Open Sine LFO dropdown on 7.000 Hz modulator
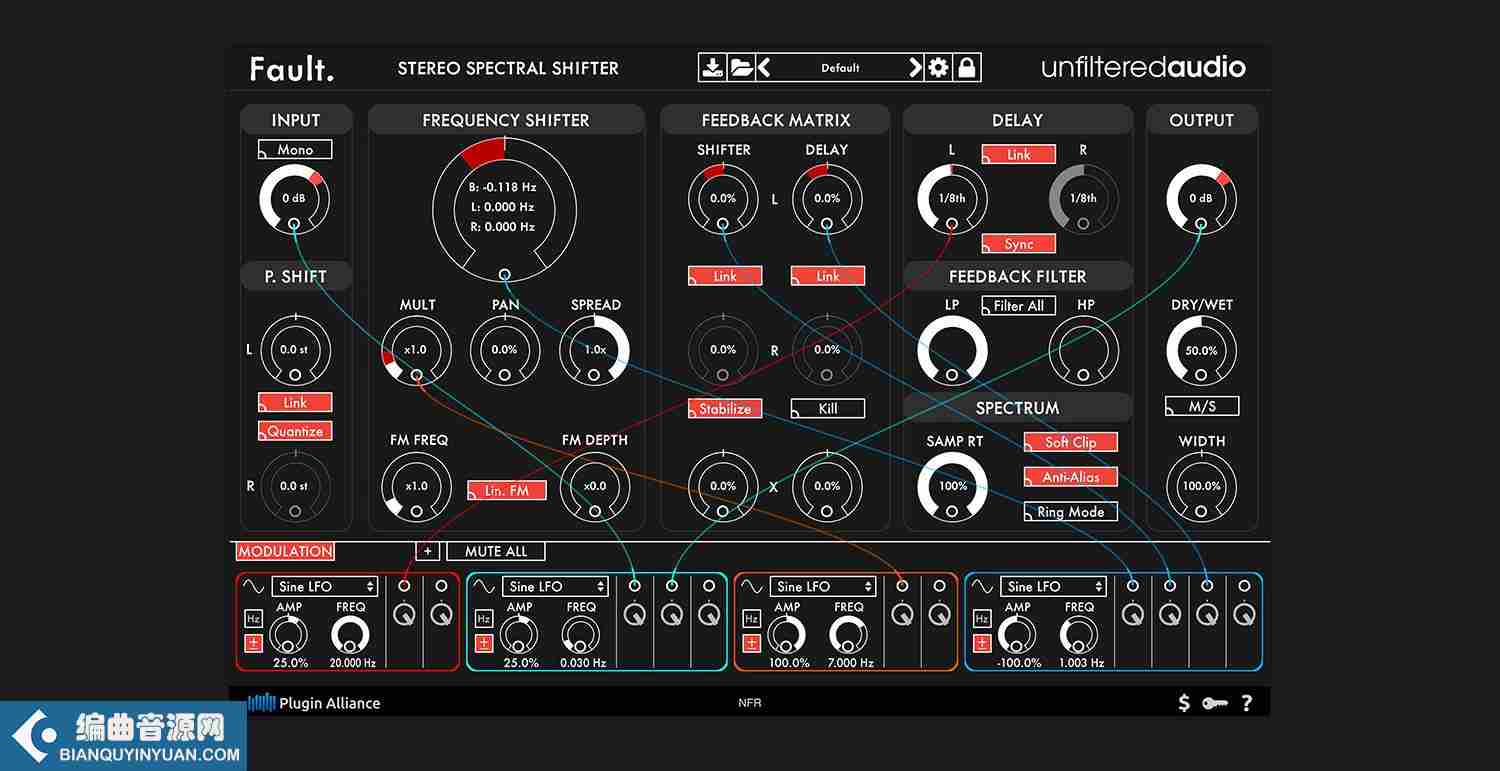This screenshot has width=1500, height=771. click(823, 586)
